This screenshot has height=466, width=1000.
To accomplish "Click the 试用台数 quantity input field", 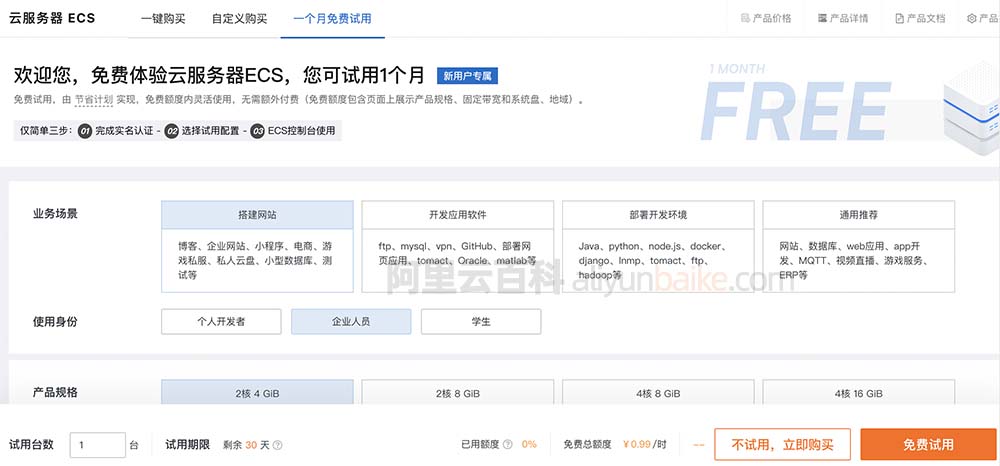I will tap(98, 445).
